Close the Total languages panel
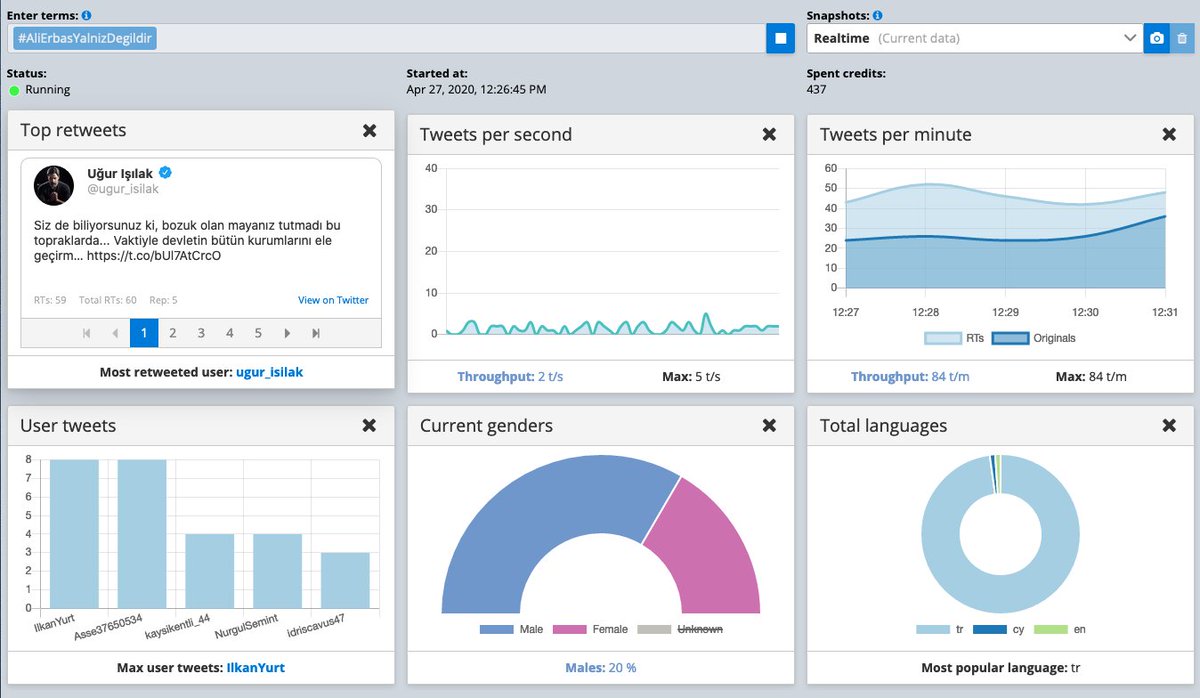This screenshot has height=698, width=1200. click(1169, 425)
